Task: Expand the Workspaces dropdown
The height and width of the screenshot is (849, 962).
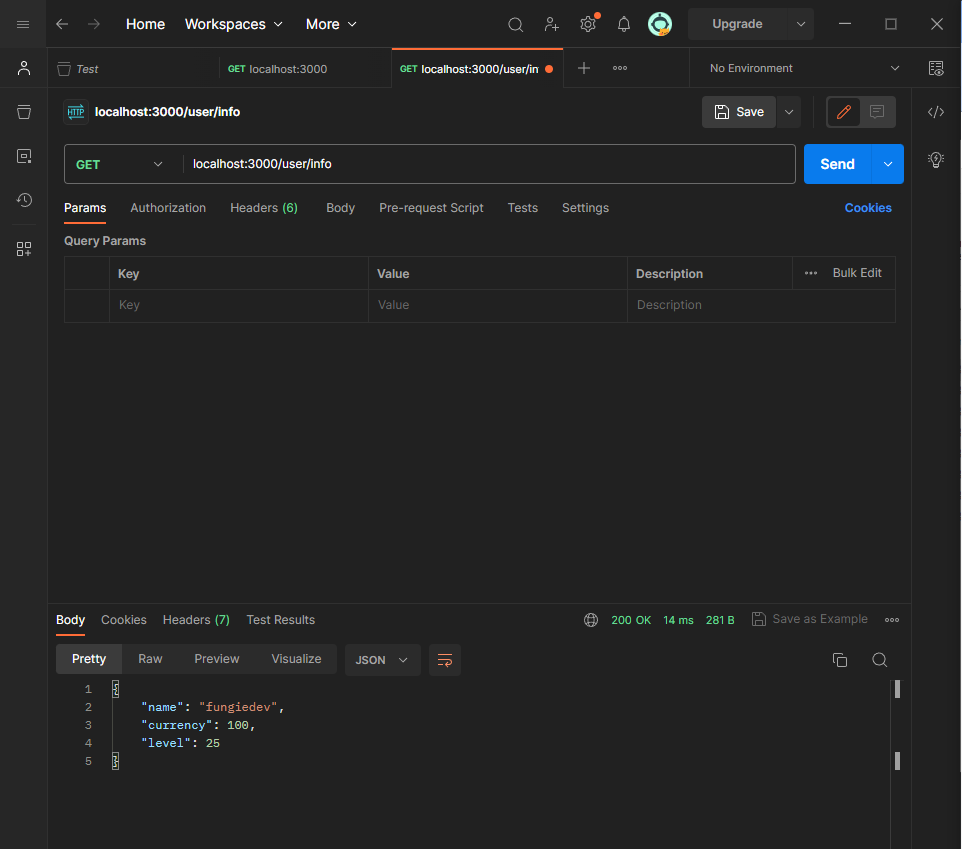Action: [234, 24]
